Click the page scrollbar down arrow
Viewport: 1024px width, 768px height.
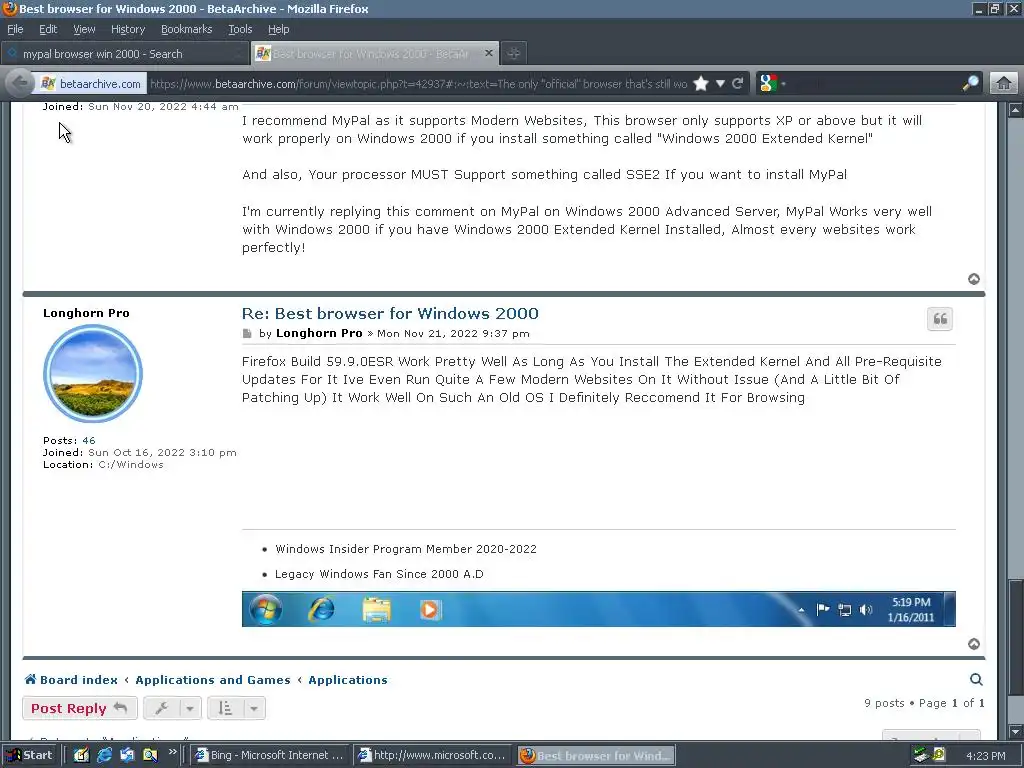(x=1015, y=731)
